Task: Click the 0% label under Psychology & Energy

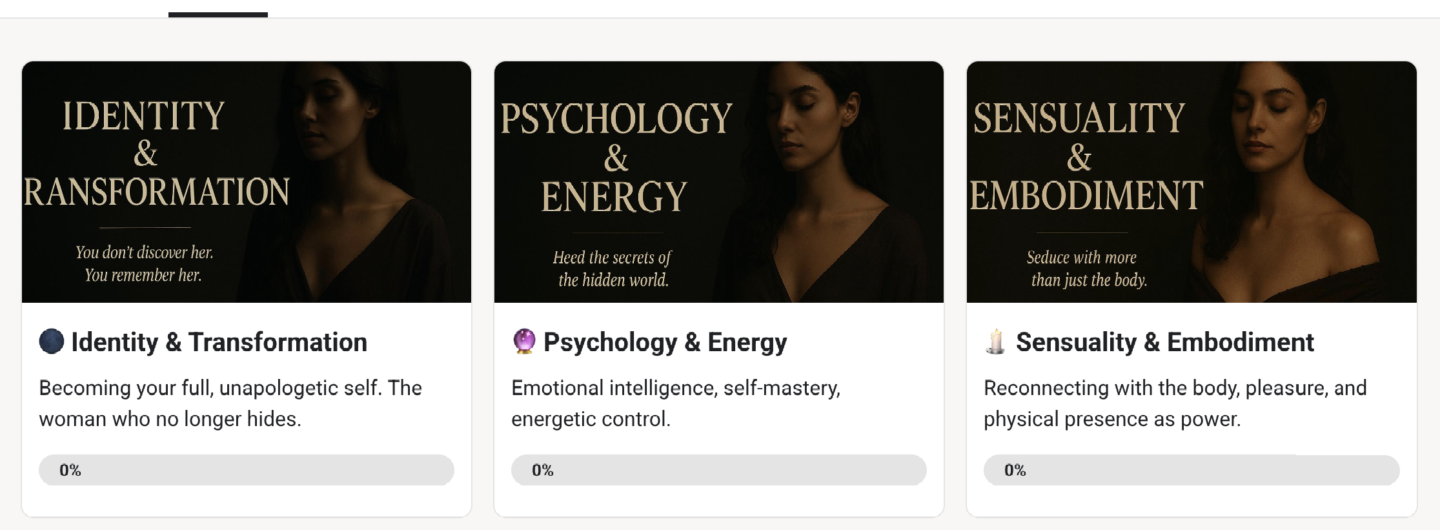Action: pos(542,470)
